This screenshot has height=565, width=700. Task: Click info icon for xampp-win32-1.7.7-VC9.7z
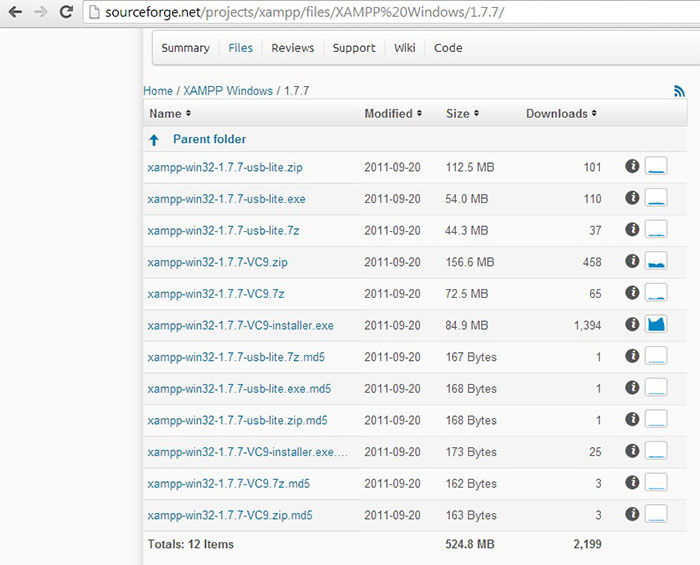(632, 293)
